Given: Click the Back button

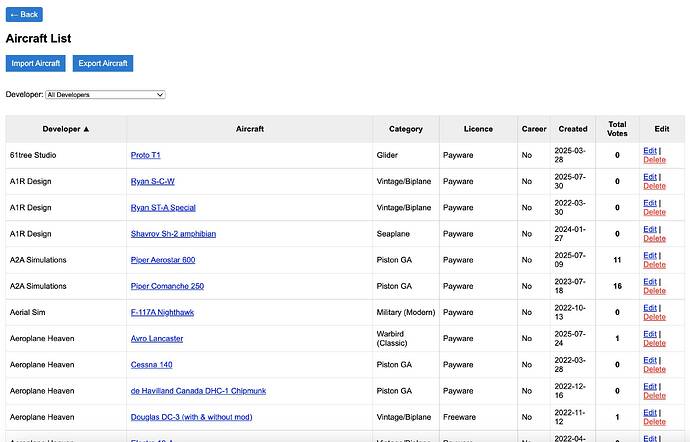Looking at the screenshot, I should pos(24,14).
